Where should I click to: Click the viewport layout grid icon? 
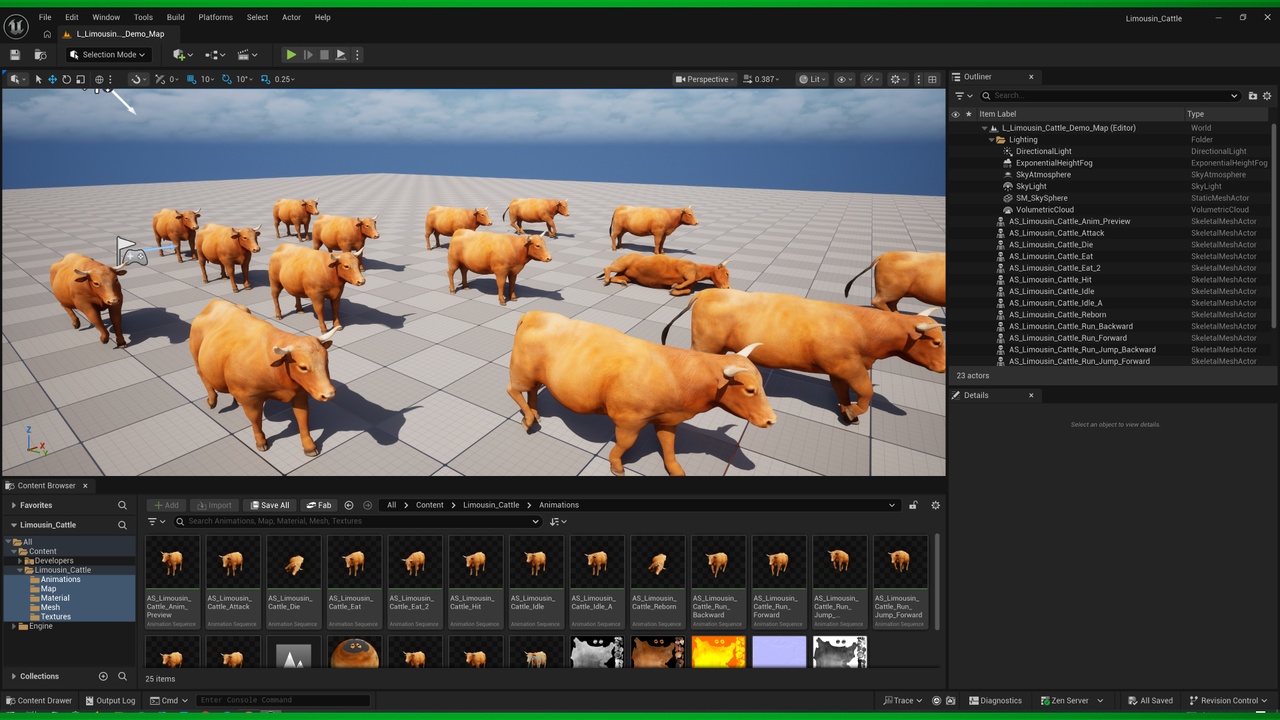pos(932,79)
